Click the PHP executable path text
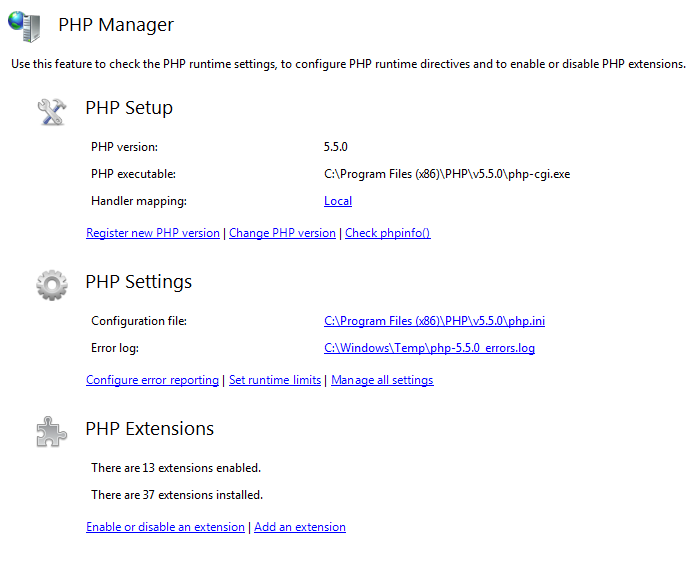 447,174
